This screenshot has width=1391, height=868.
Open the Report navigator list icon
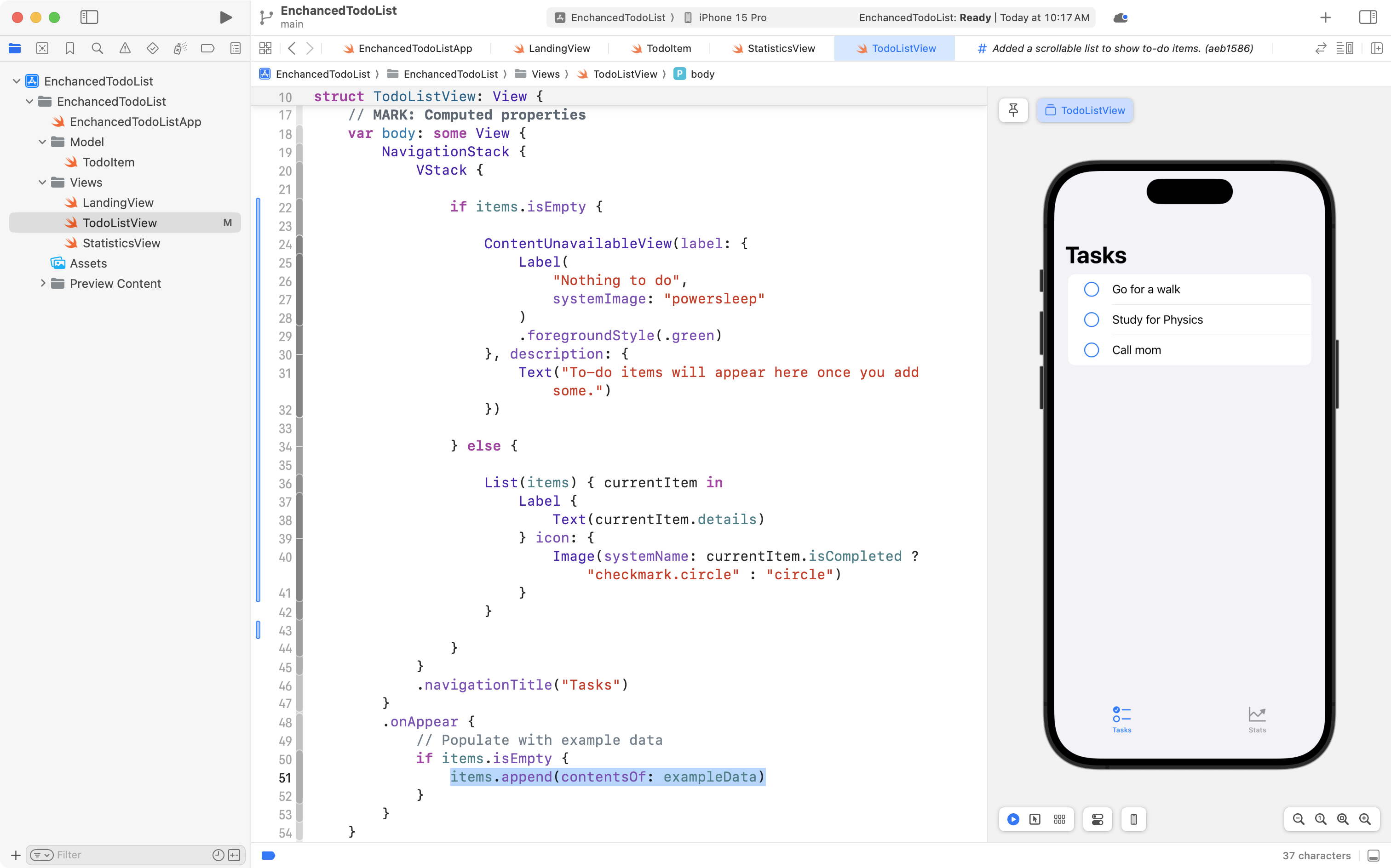[236, 48]
